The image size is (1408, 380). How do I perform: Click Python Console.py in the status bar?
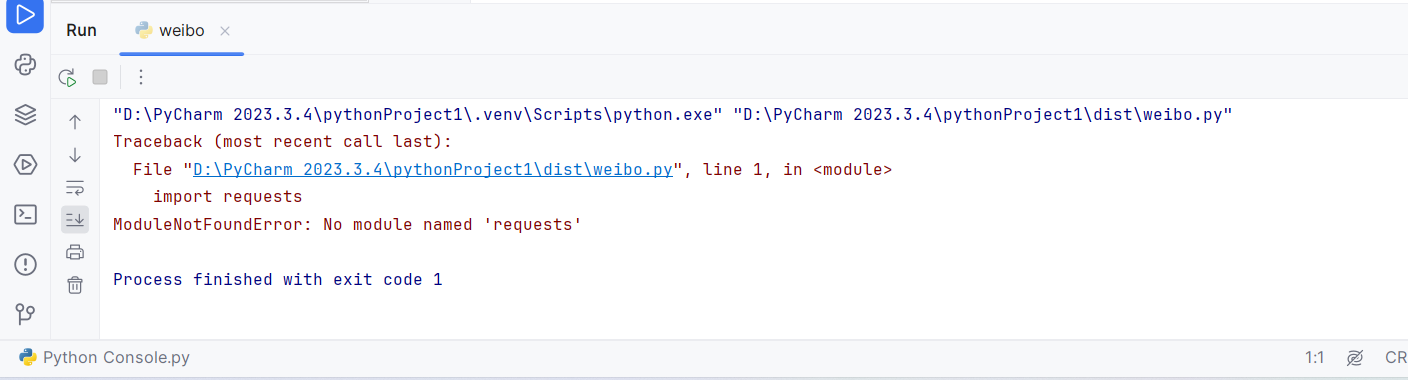click(104, 357)
